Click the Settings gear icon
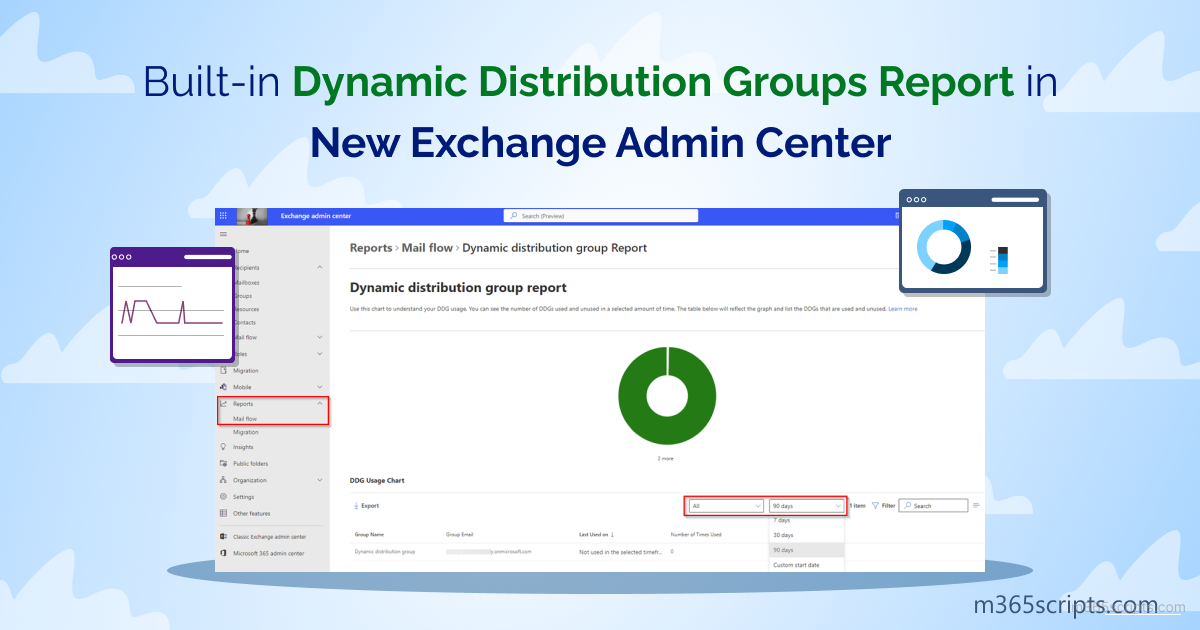Screen dimensions: 1200x630 (x=223, y=497)
